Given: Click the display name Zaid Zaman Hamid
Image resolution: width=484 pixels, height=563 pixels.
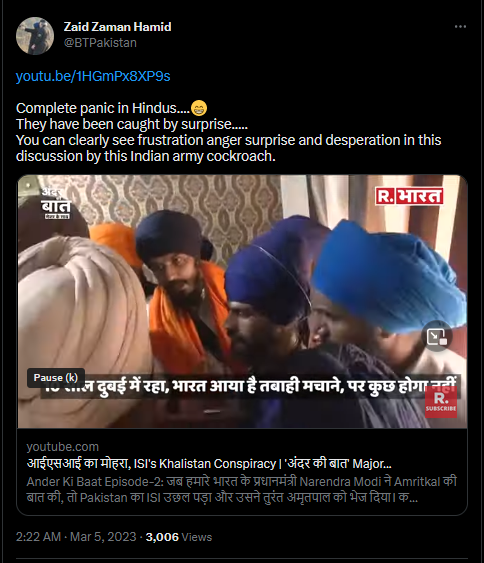Looking at the screenshot, I should point(117,27).
